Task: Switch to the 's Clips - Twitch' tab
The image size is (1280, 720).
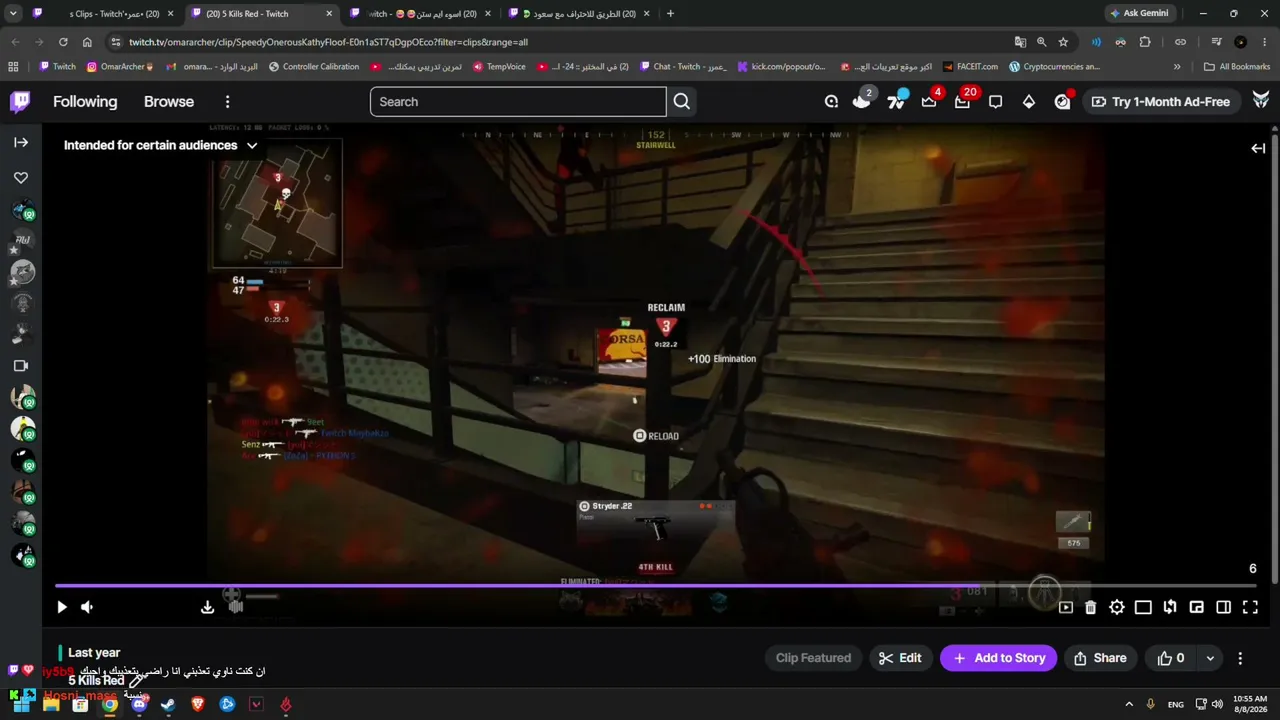Action: [105, 14]
